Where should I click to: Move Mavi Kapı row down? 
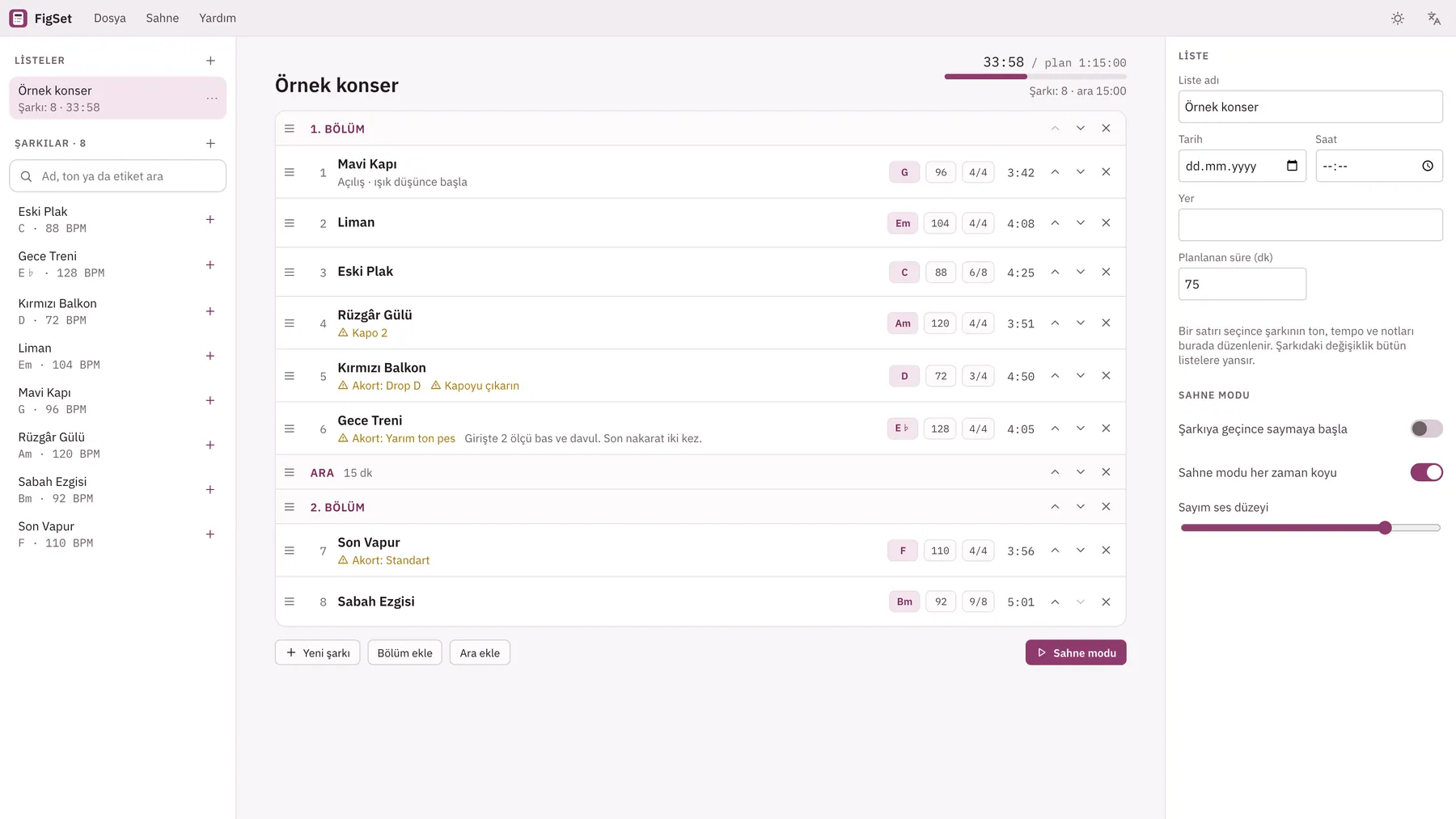[x=1080, y=172]
